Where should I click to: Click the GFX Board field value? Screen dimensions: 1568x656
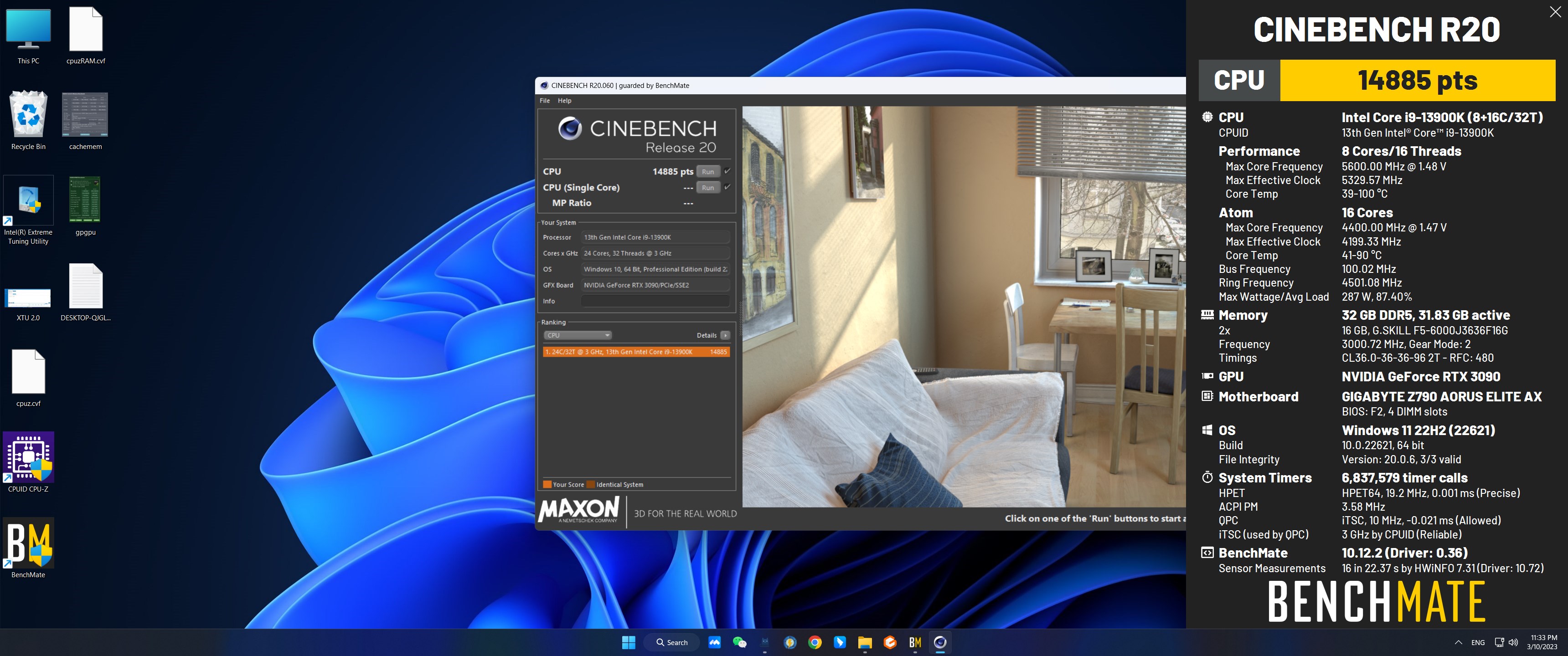(655, 285)
